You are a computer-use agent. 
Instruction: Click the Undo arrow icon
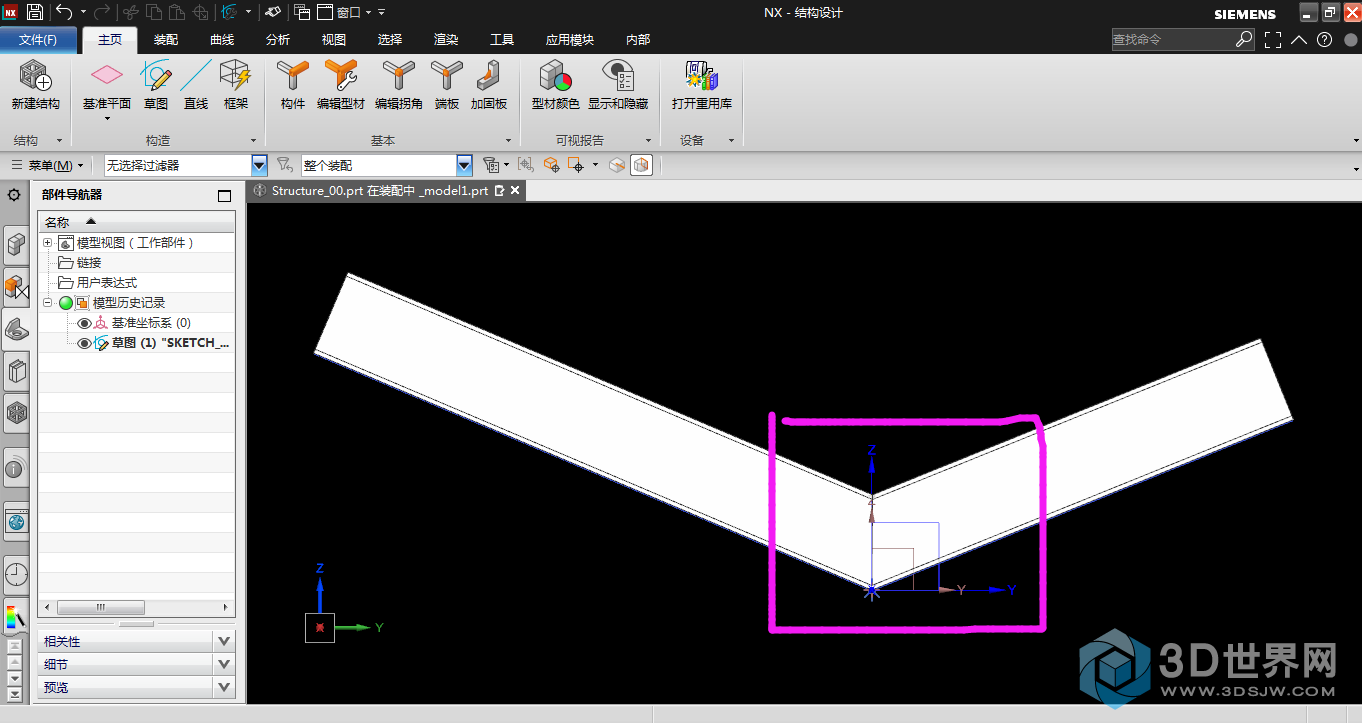tap(64, 12)
